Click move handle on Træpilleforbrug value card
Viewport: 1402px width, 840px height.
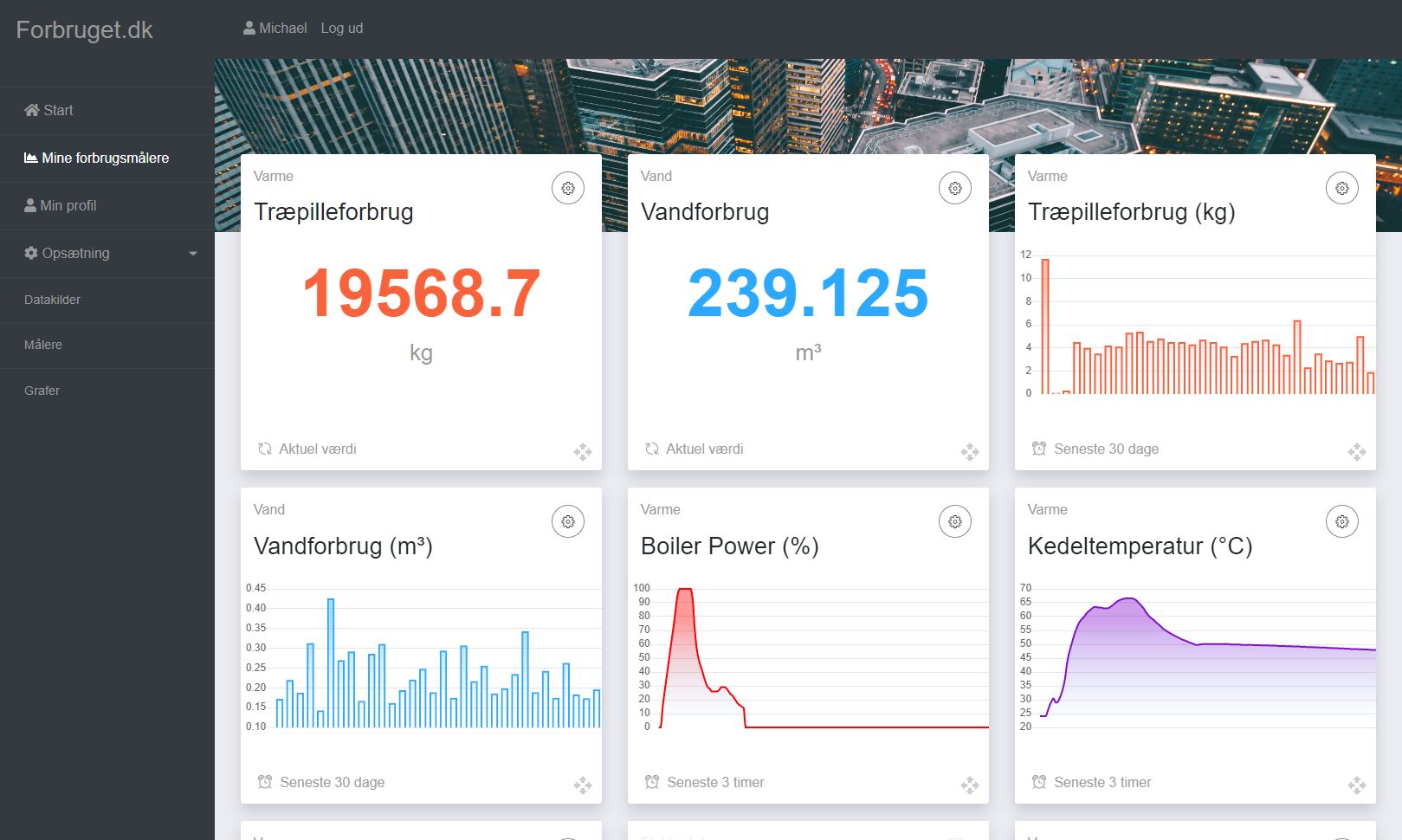coord(583,451)
